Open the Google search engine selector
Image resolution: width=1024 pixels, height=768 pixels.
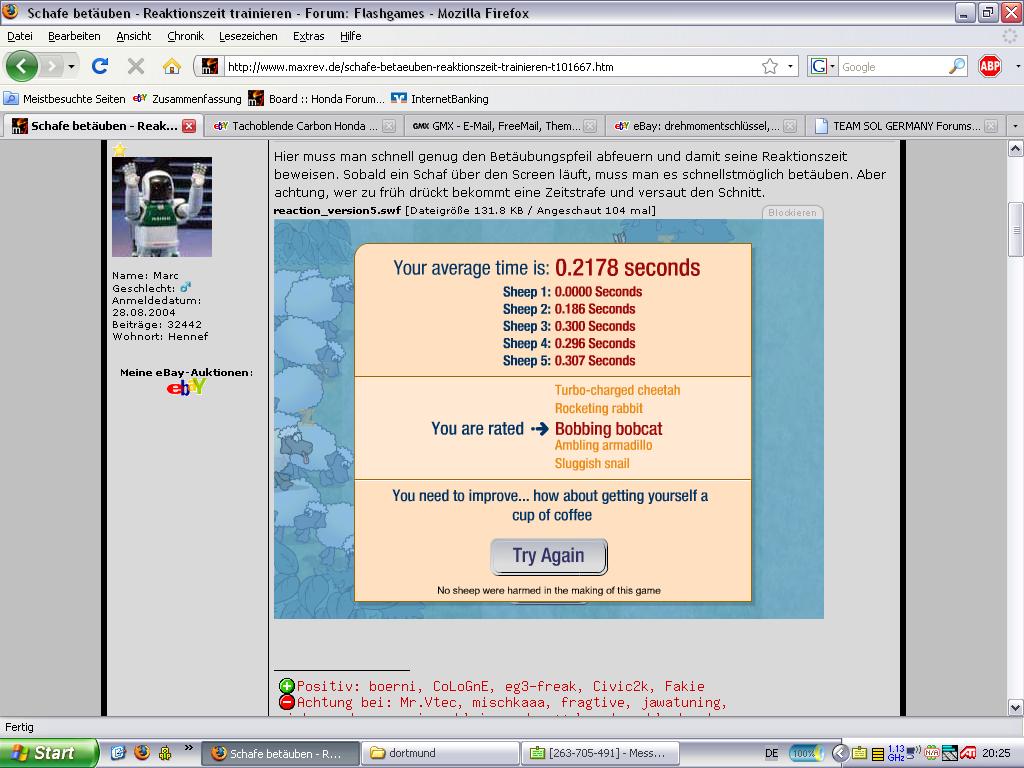click(822, 66)
